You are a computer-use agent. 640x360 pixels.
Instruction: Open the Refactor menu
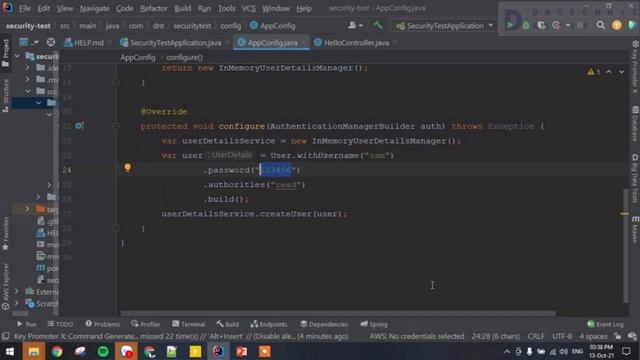[x=153, y=8]
